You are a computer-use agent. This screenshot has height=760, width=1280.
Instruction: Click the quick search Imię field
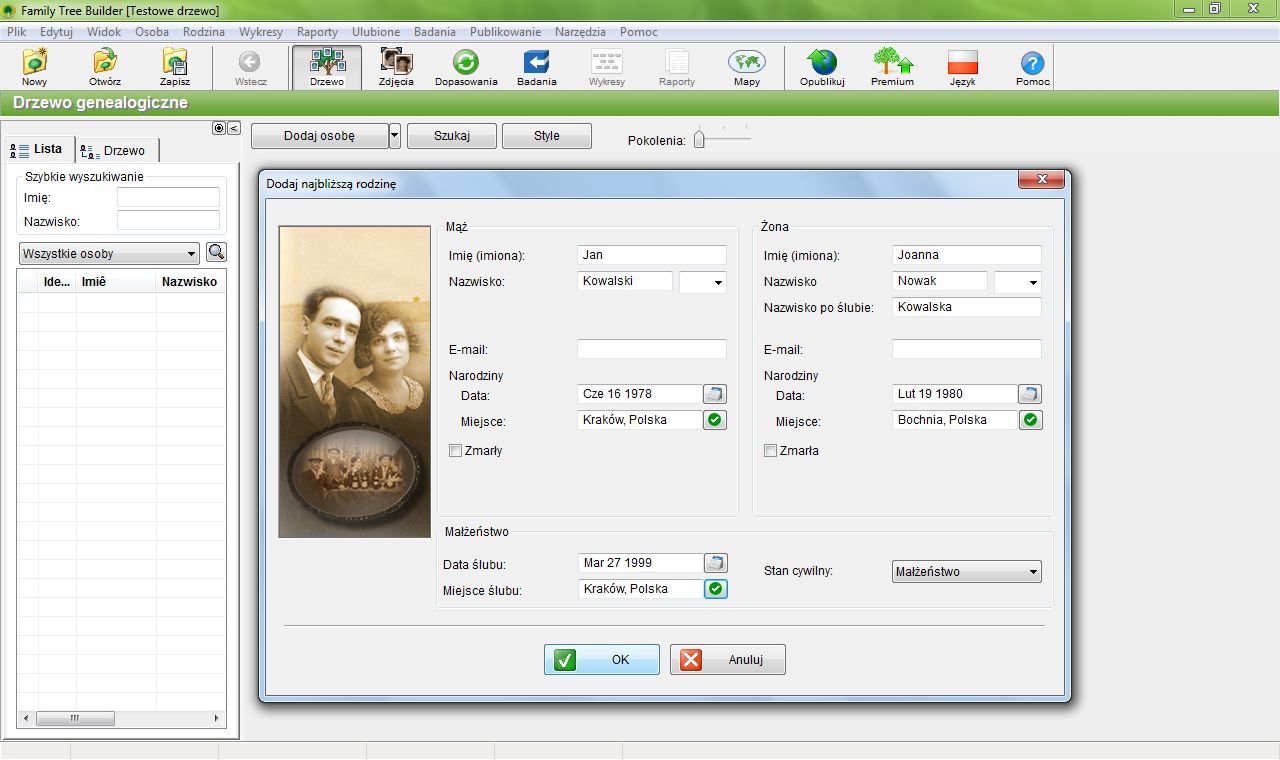pyautogui.click(x=168, y=197)
